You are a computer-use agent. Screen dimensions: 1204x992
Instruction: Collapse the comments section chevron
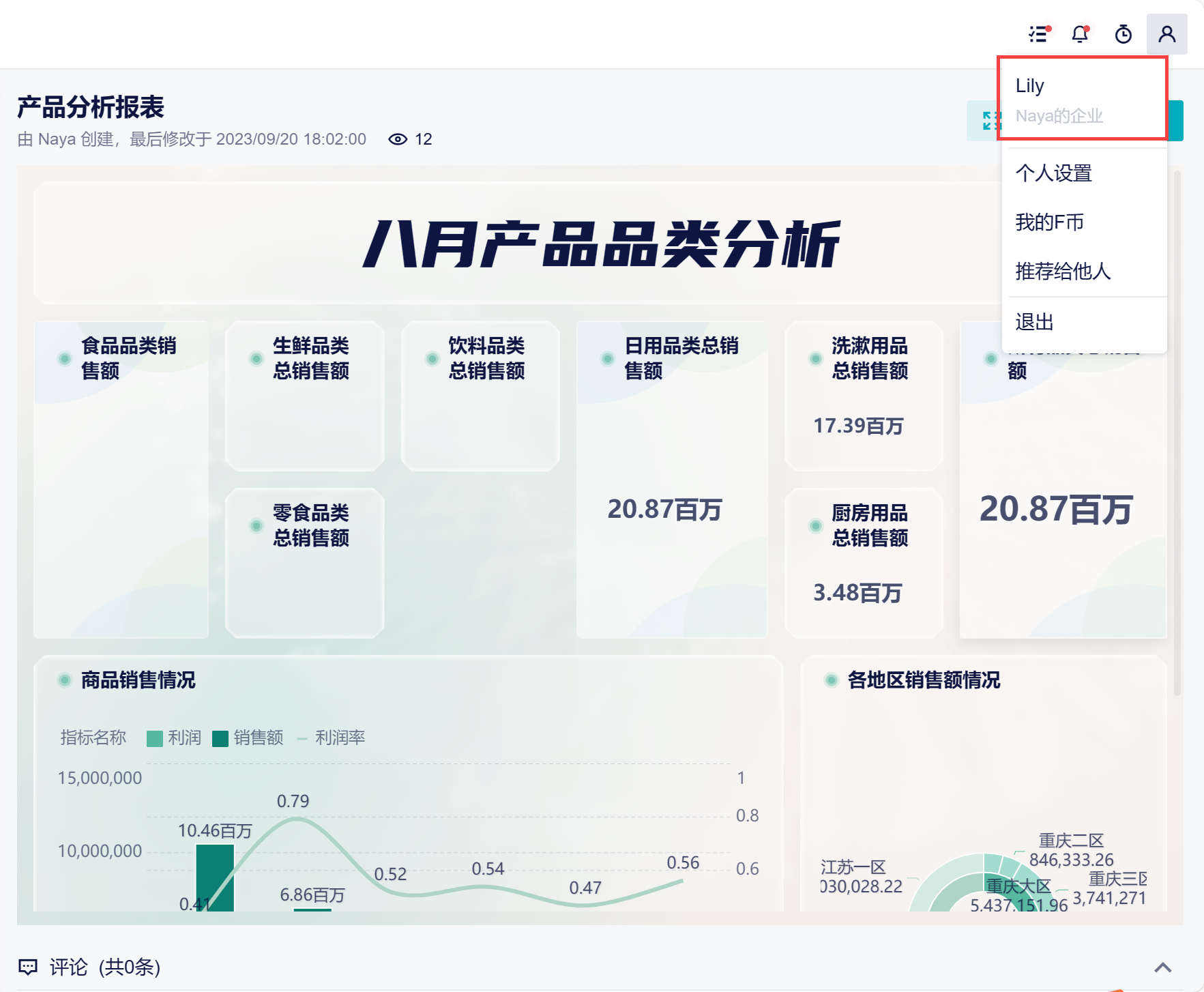click(x=1163, y=967)
